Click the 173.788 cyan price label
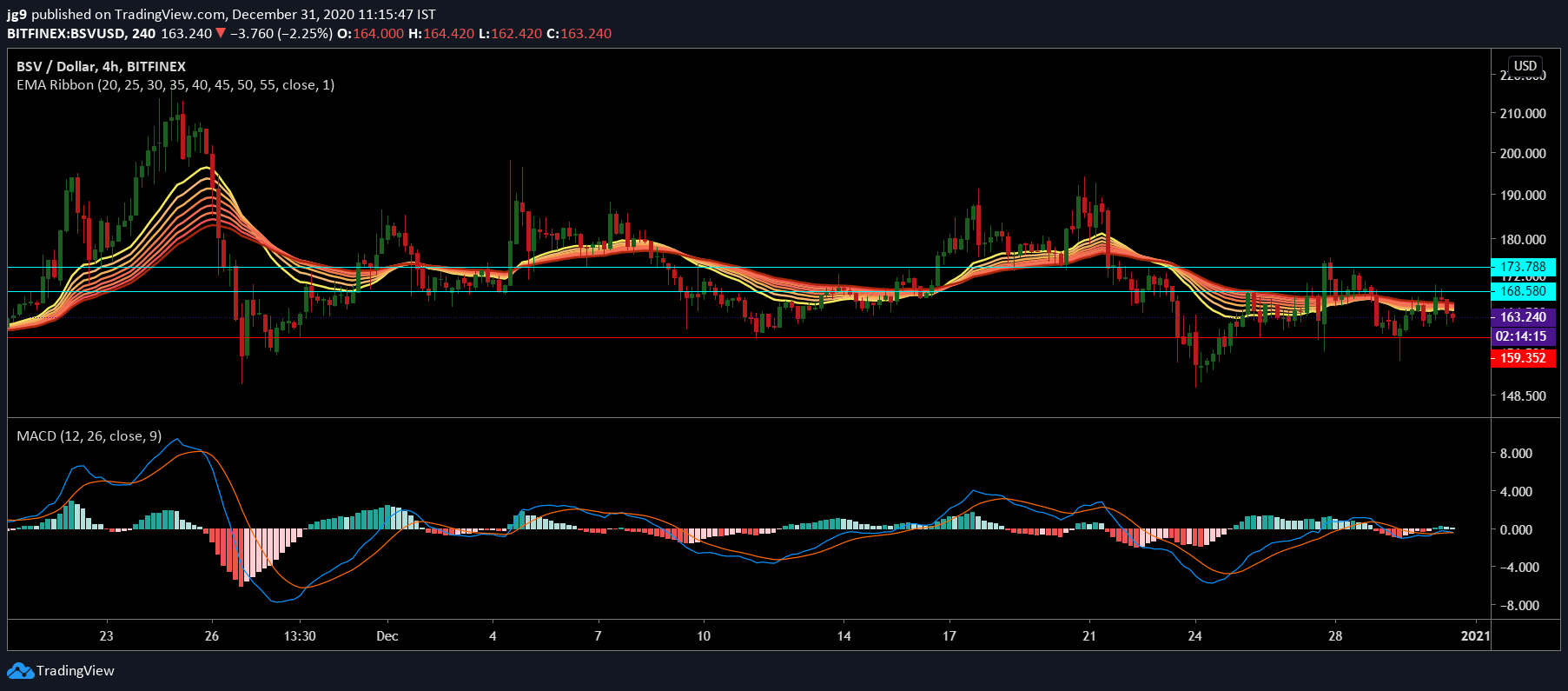Viewport: 1568px width, 691px height. pos(1523,267)
